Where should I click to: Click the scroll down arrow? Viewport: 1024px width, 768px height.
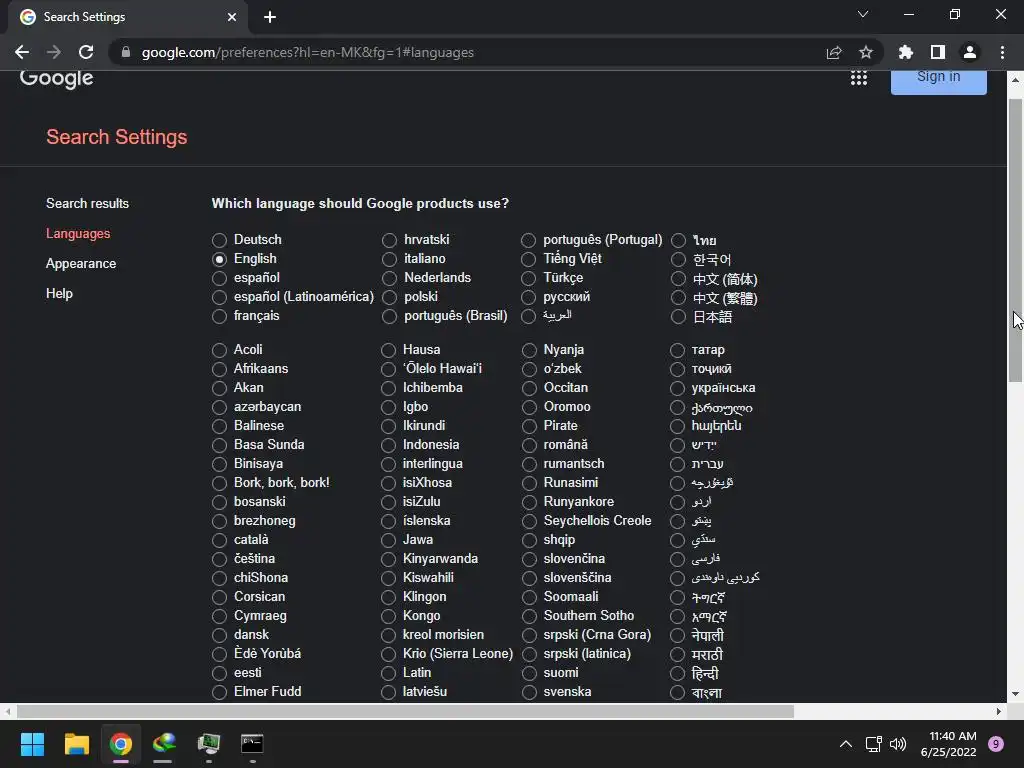coord(1015,694)
